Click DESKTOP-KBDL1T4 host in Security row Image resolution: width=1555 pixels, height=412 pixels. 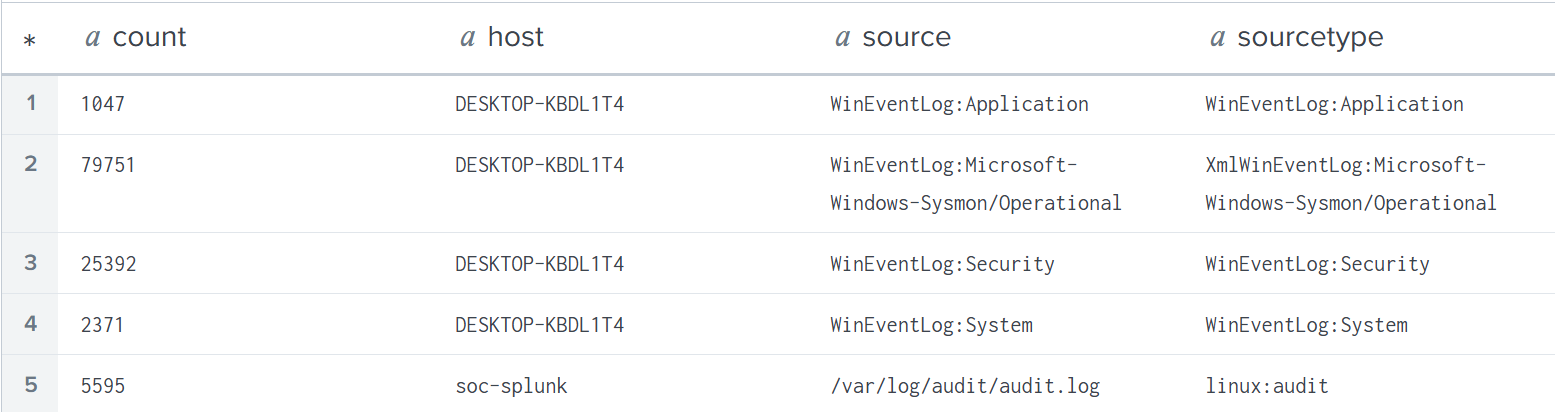pyautogui.click(x=540, y=264)
